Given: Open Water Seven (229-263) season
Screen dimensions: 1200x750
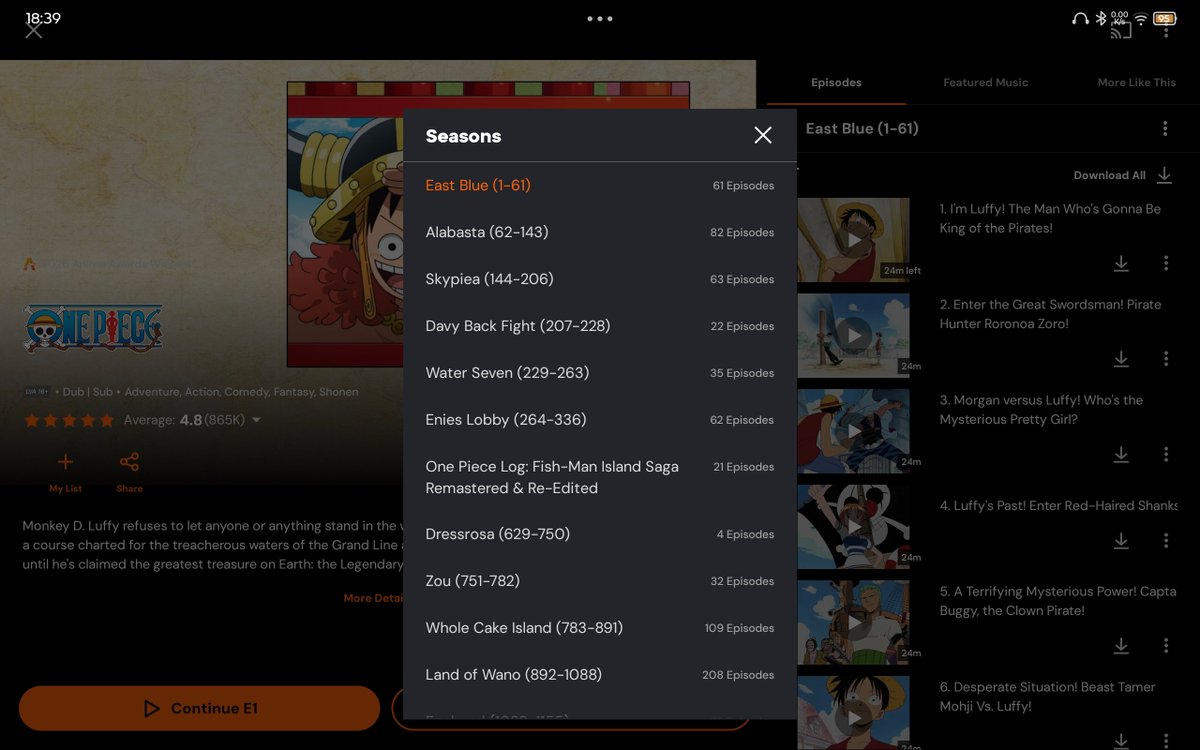Looking at the screenshot, I should [600, 373].
